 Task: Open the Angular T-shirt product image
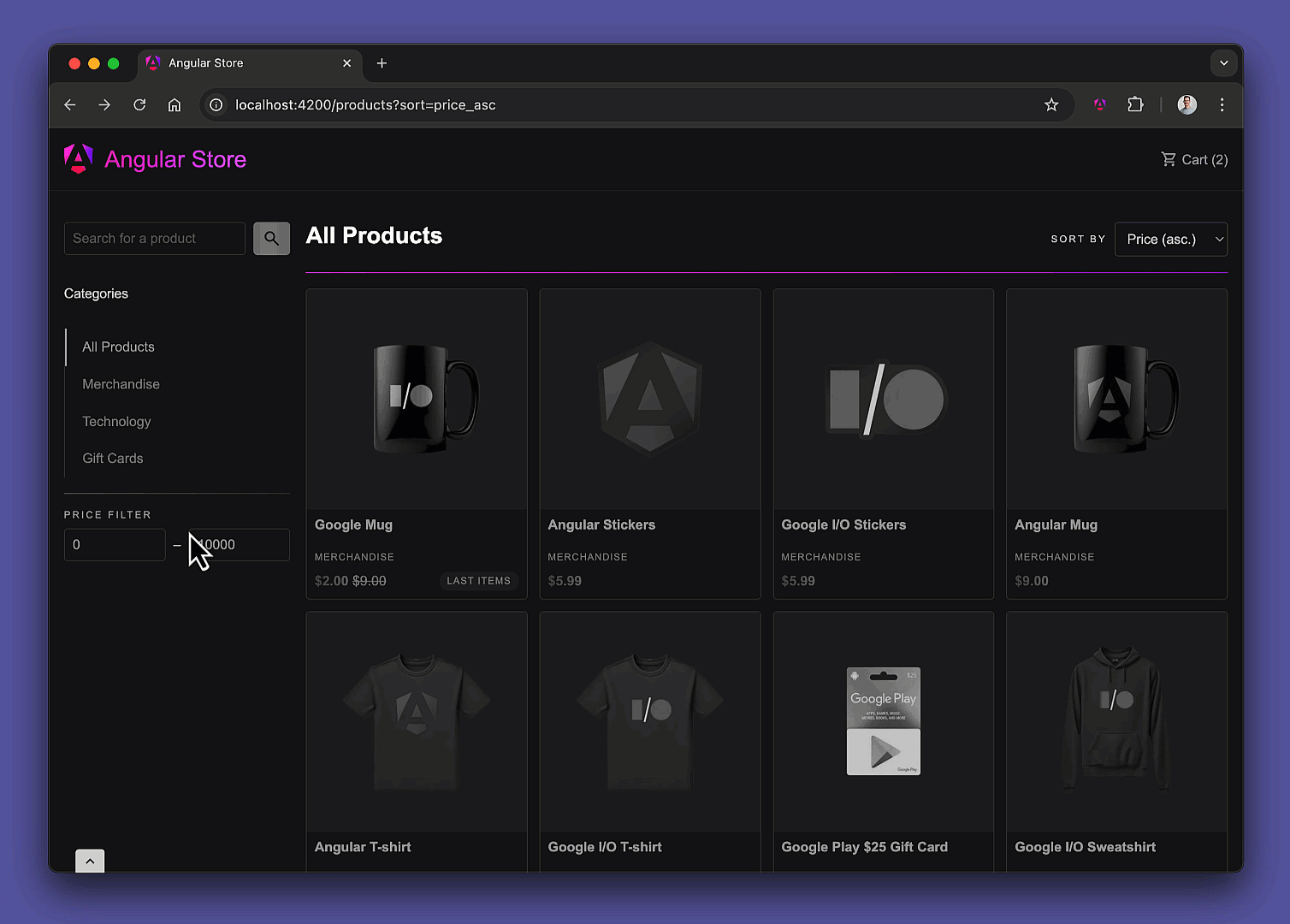(417, 722)
